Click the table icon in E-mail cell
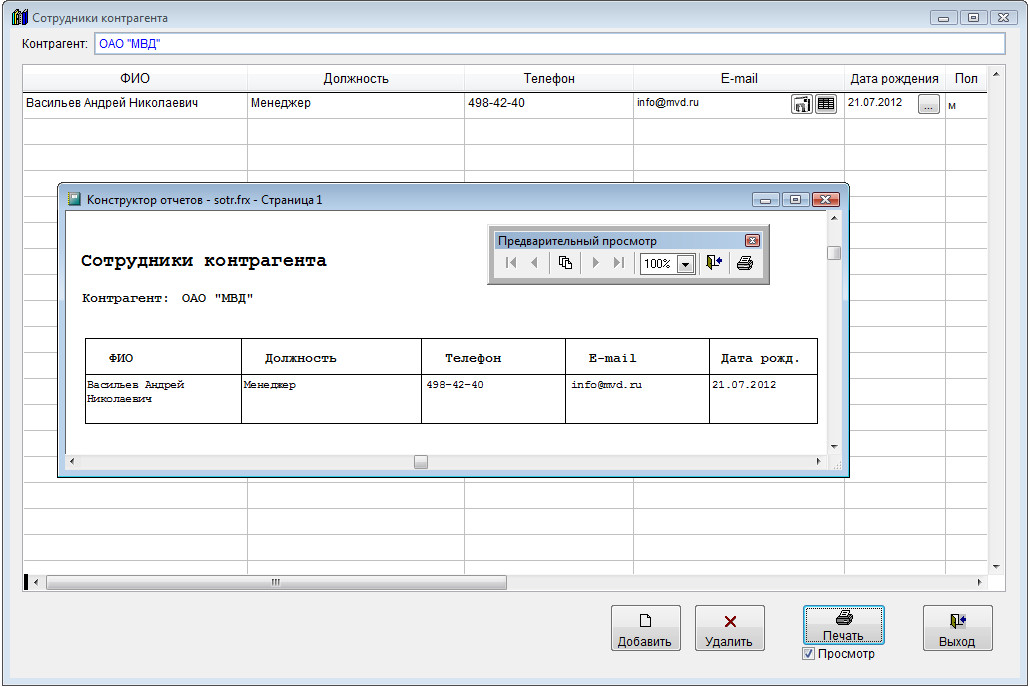 coord(826,104)
